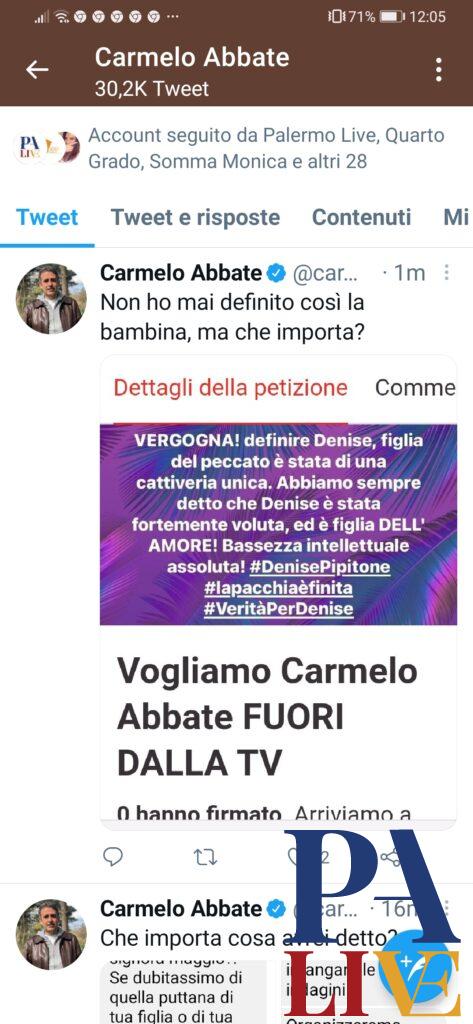Tap the reply icon under first tweet
The width and height of the screenshot is (473, 1024).
tap(113, 856)
